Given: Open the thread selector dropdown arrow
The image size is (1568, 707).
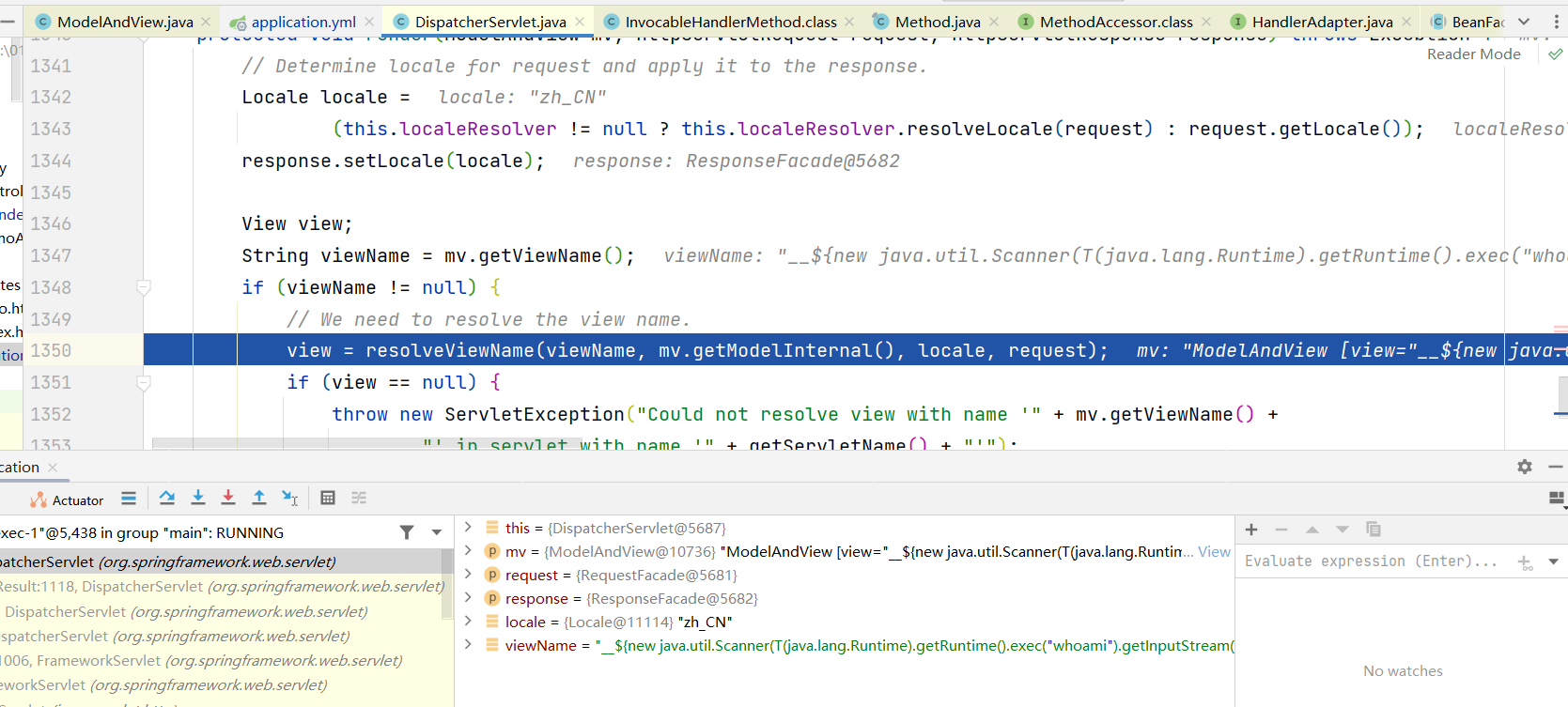Looking at the screenshot, I should coord(437,532).
